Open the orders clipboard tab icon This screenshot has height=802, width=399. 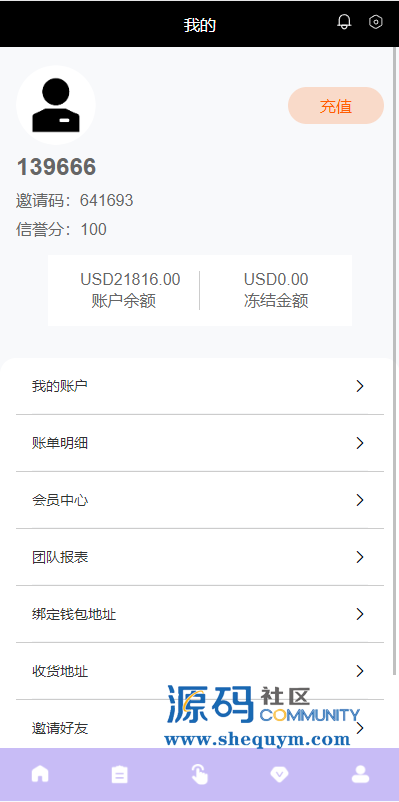point(120,774)
